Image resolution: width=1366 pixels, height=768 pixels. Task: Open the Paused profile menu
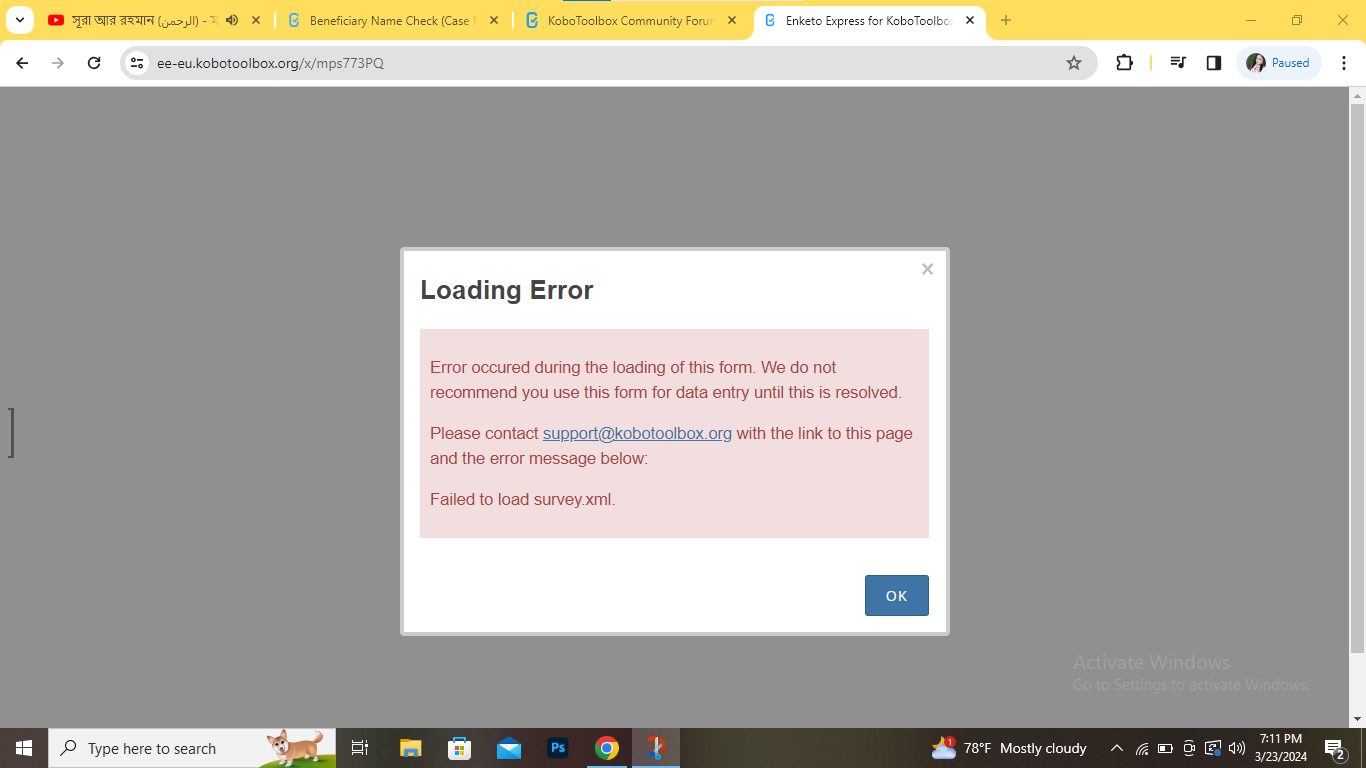pyautogui.click(x=1279, y=63)
